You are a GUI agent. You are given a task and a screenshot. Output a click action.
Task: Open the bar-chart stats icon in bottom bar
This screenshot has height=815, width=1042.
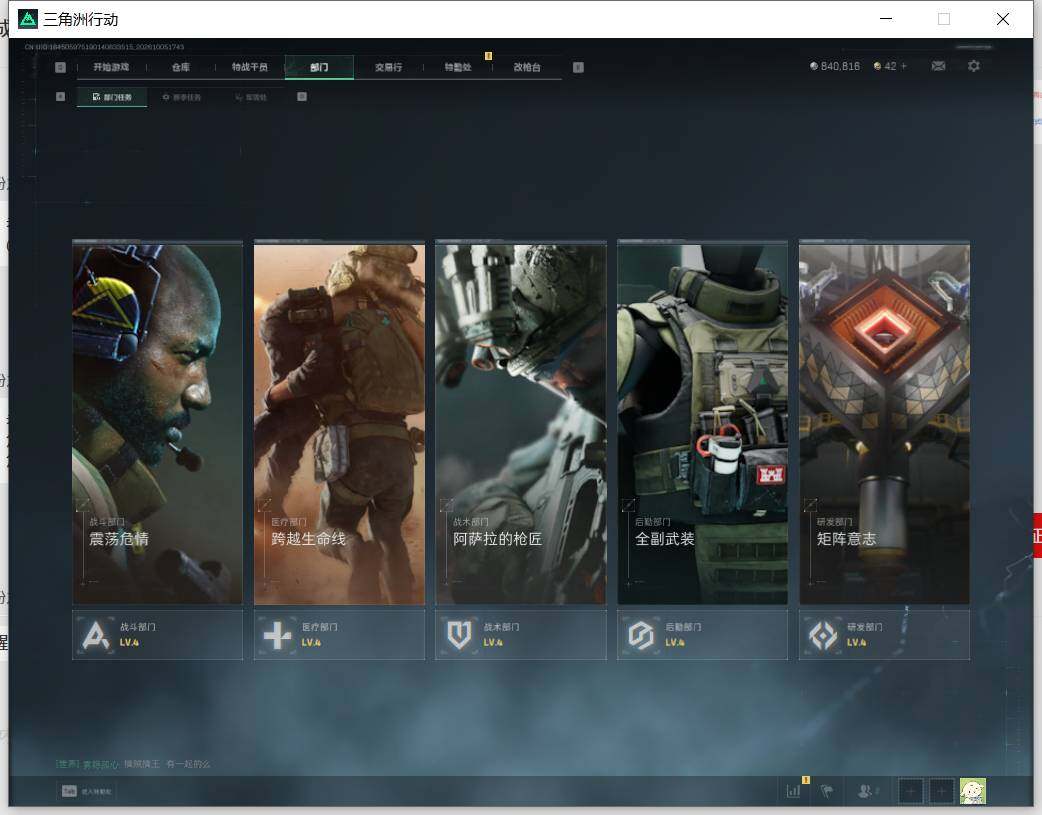click(x=793, y=790)
